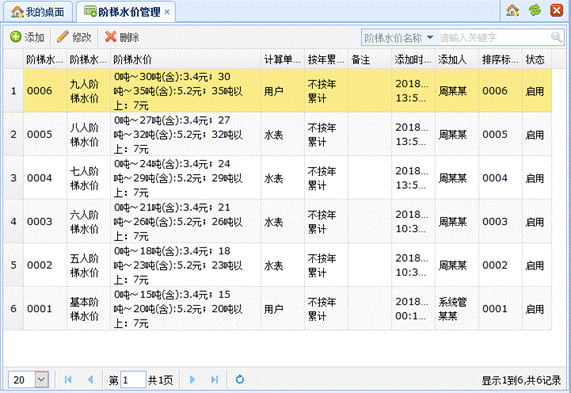This screenshot has height=393, width=571.
Task: Click 系统管某某 creator cell
Action: (x=457, y=309)
